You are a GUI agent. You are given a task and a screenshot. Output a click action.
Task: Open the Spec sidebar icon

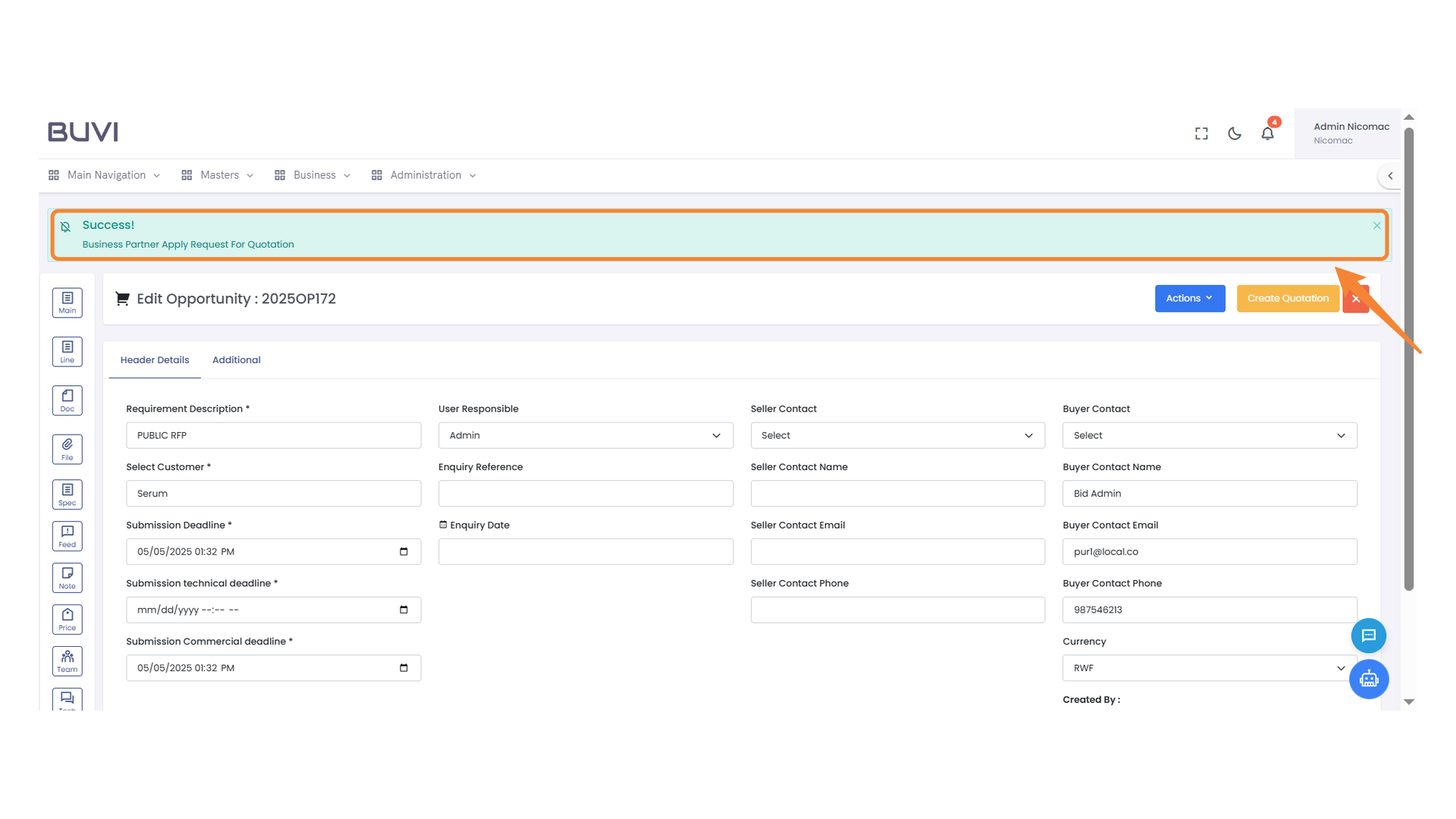coord(67,494)
